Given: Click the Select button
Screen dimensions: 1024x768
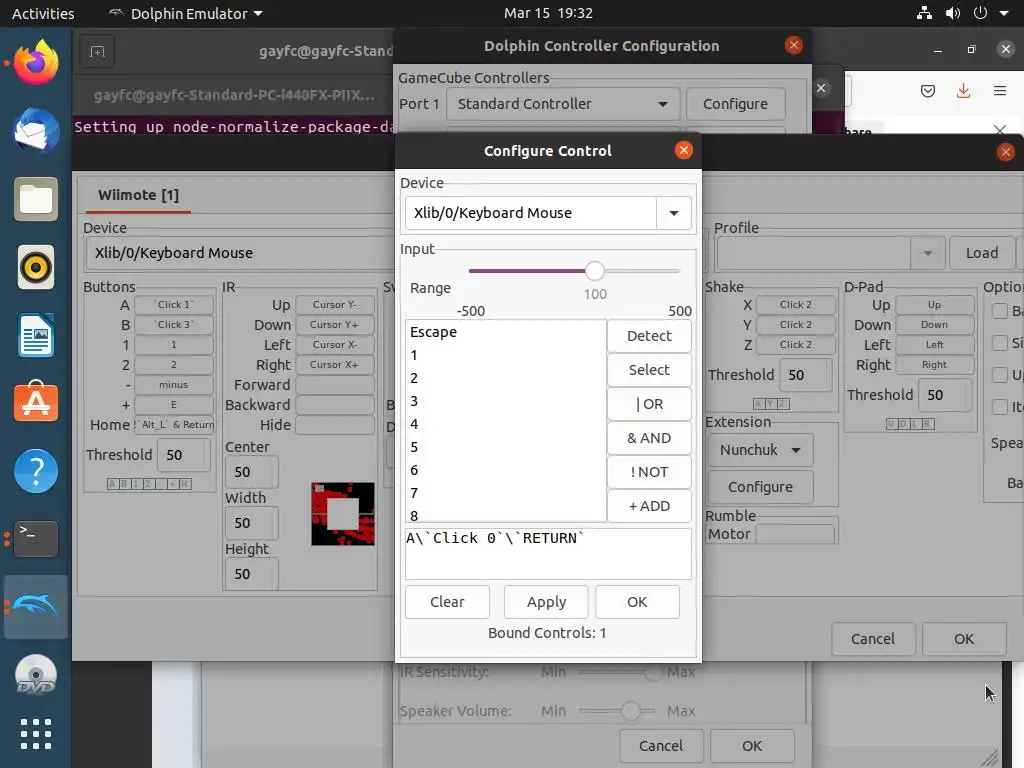Looking at the screenshot, I should [x=649, y=370].
